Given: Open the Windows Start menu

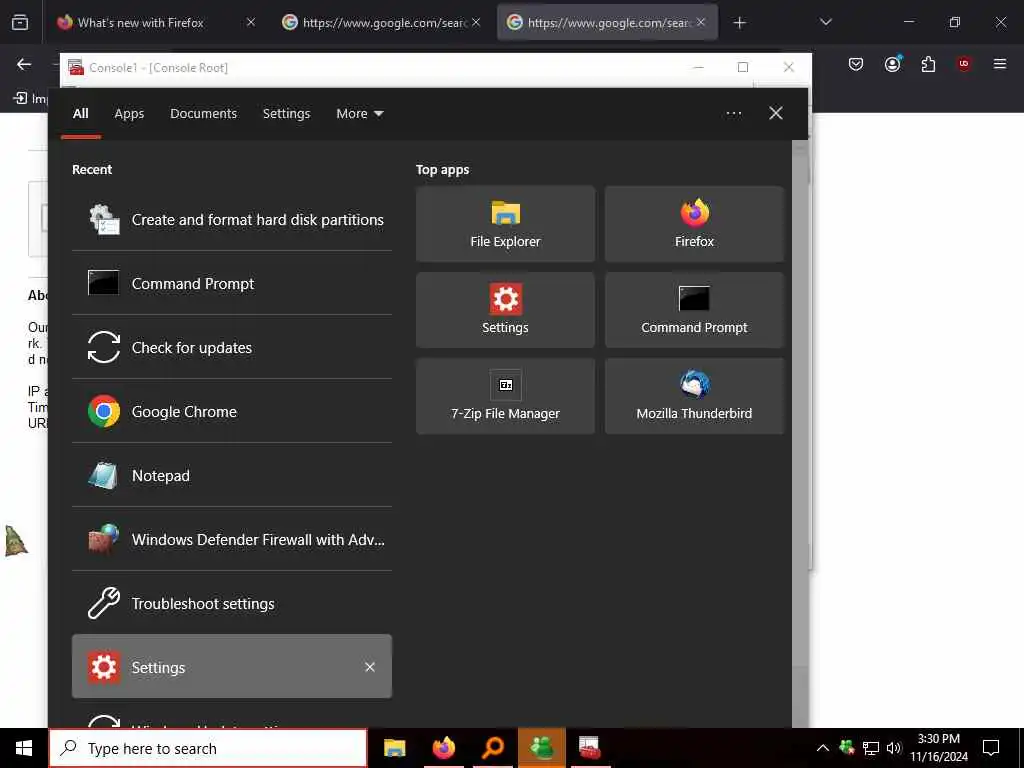Looking at the screenshot, I should click(x=24, y=748).
